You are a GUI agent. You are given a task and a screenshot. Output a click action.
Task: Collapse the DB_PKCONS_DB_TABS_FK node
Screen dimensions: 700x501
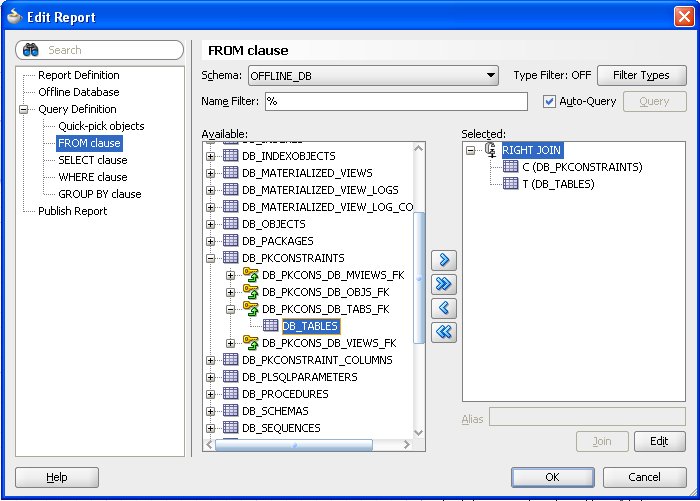pos(230,309)
